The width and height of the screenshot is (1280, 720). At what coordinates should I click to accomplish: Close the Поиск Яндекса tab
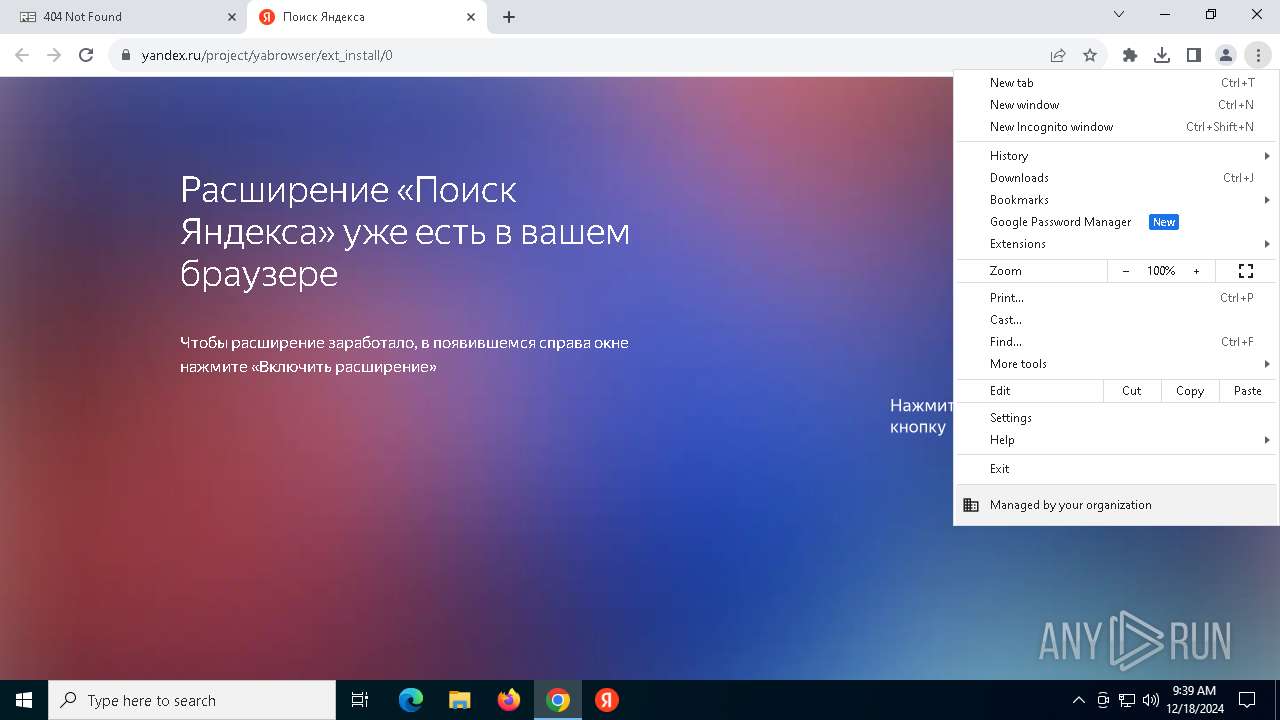[x=471, y=17]
